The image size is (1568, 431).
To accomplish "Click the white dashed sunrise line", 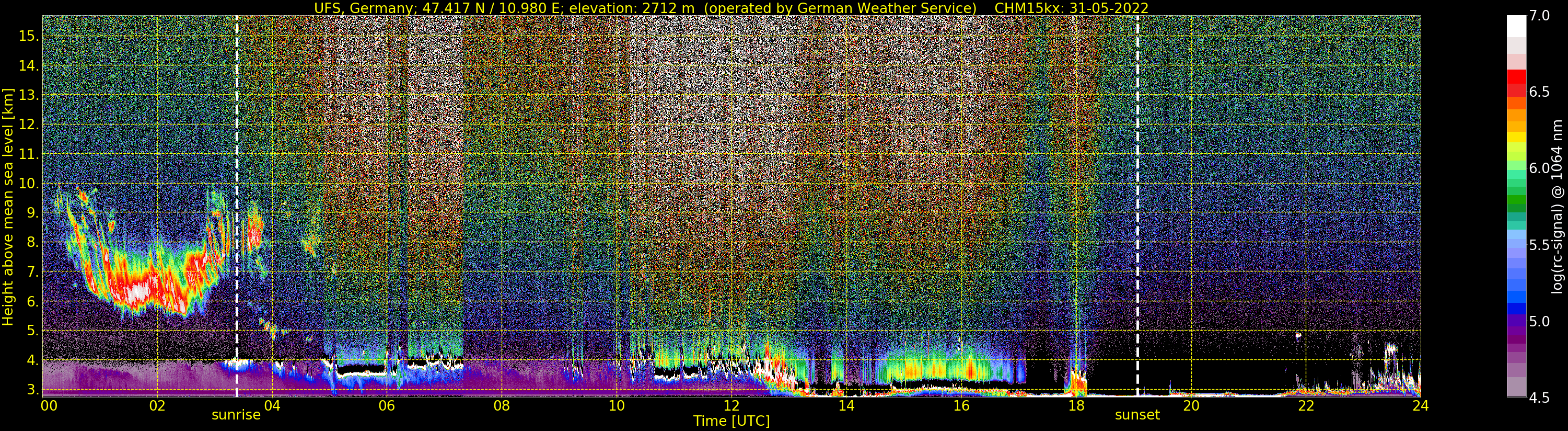I will (237, 206).
